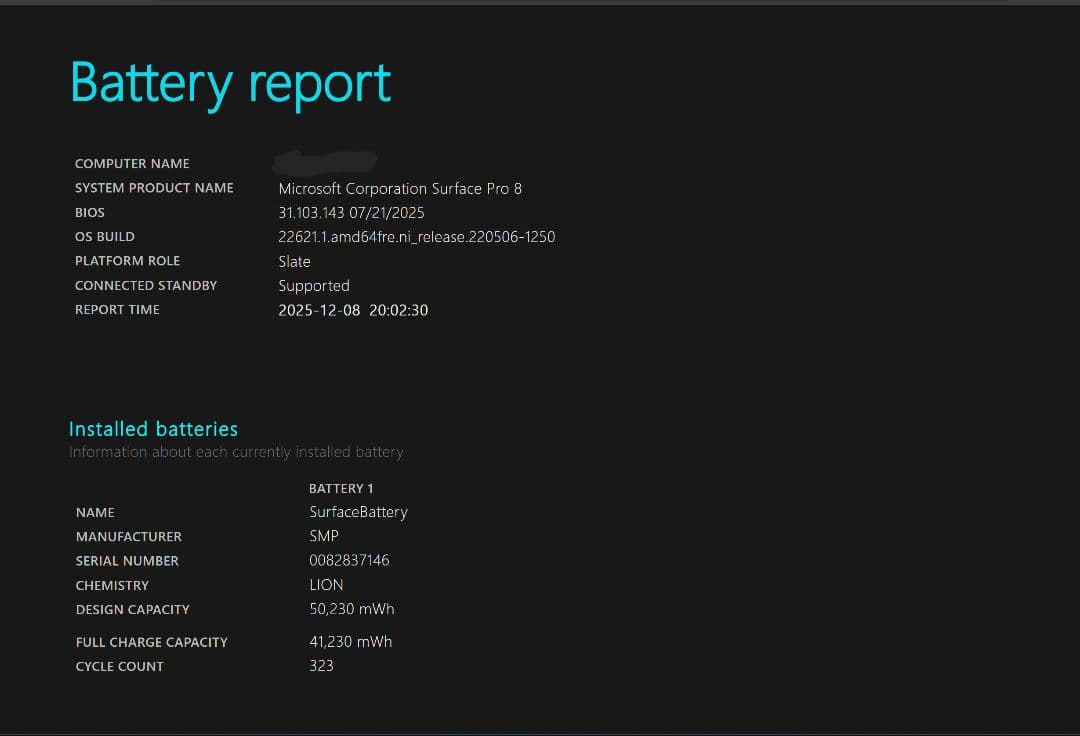
Task: Select the Supported status text
Action: [314, 285]
